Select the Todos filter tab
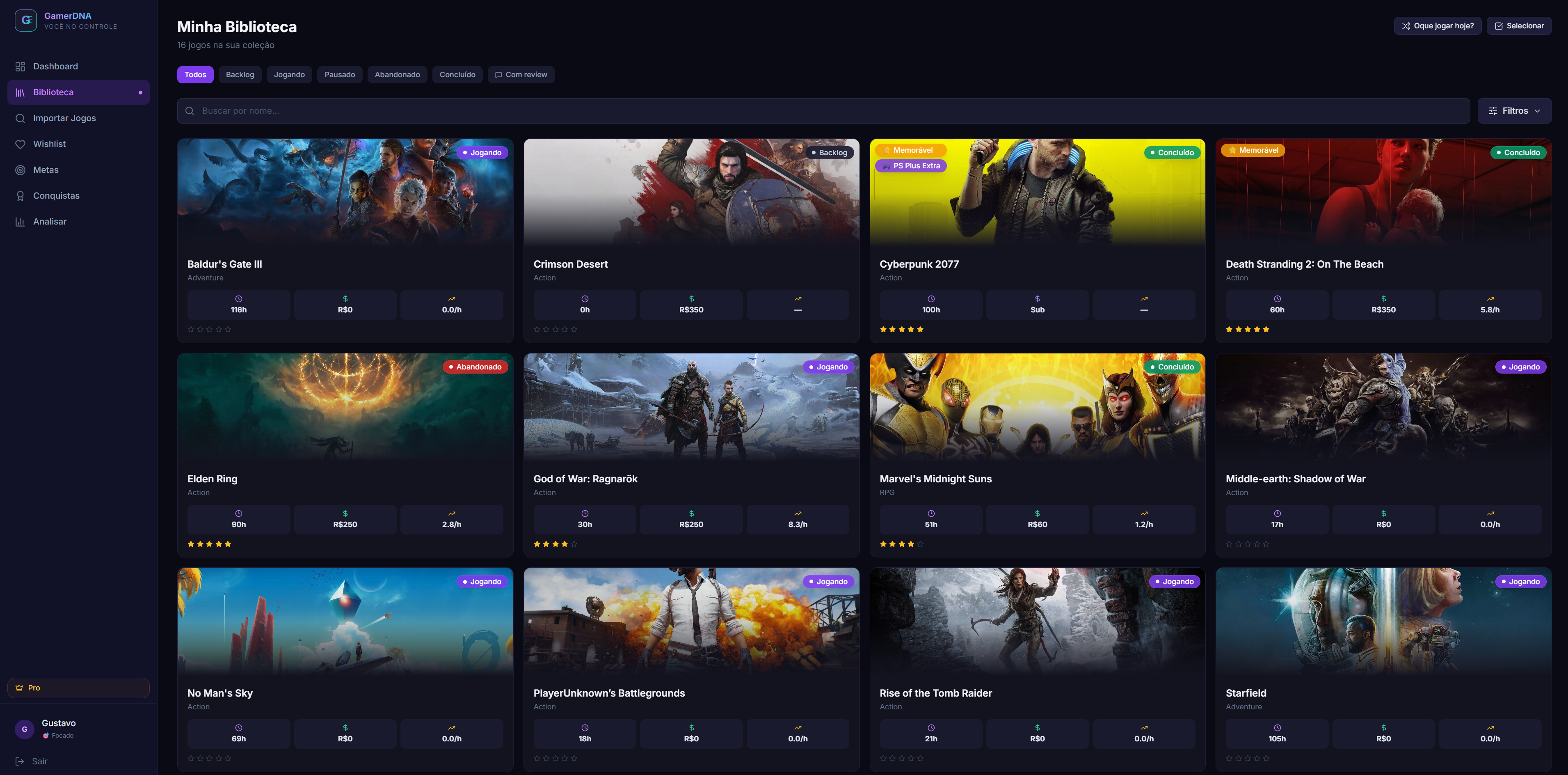1568x775 pixels. tap(195, 74)
